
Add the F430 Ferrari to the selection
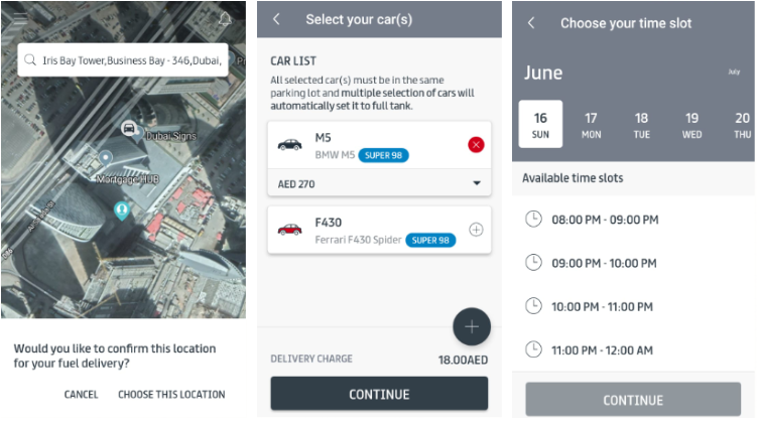pyautogui.click(x=476, y=230)
